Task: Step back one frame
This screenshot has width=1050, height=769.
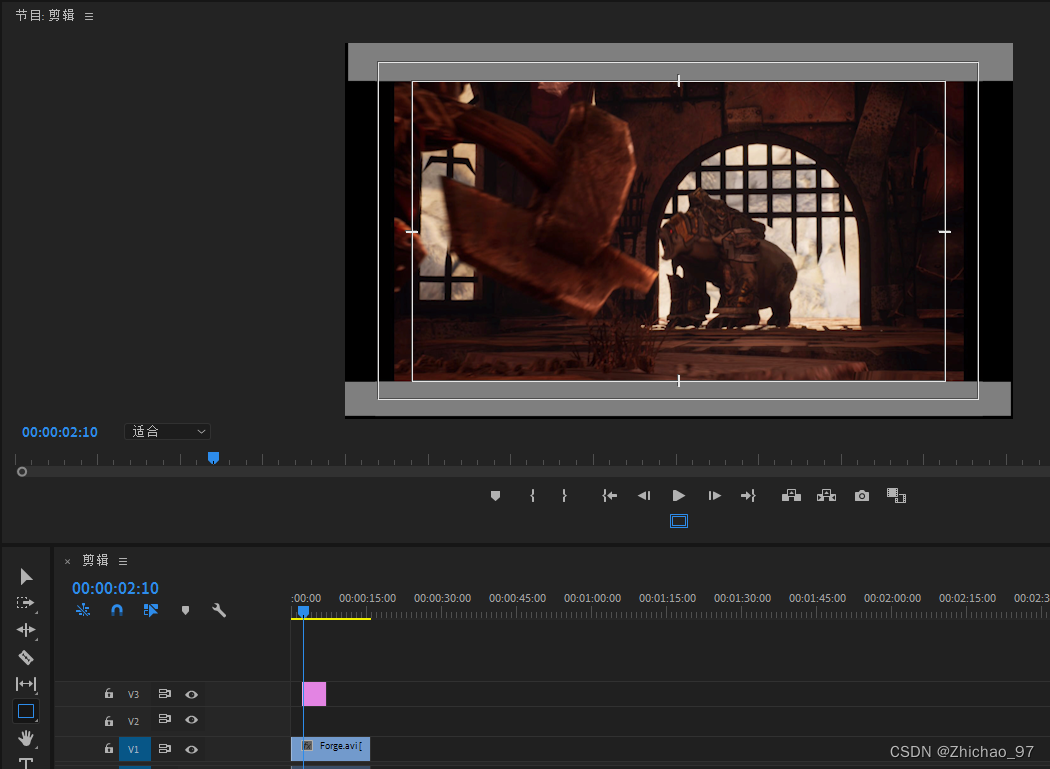Action: 644,496
